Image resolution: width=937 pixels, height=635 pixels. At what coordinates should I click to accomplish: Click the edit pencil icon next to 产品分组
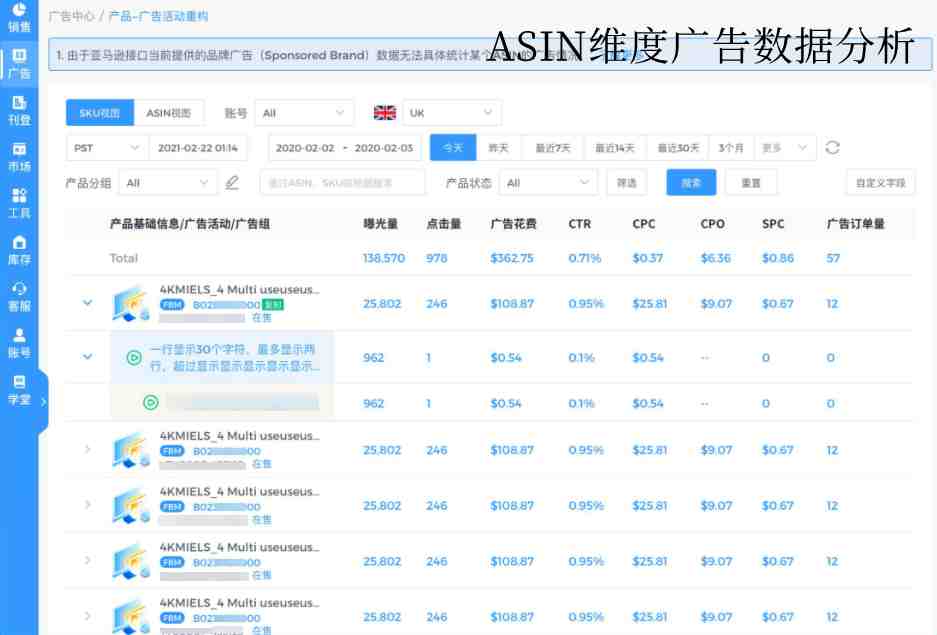232,183
